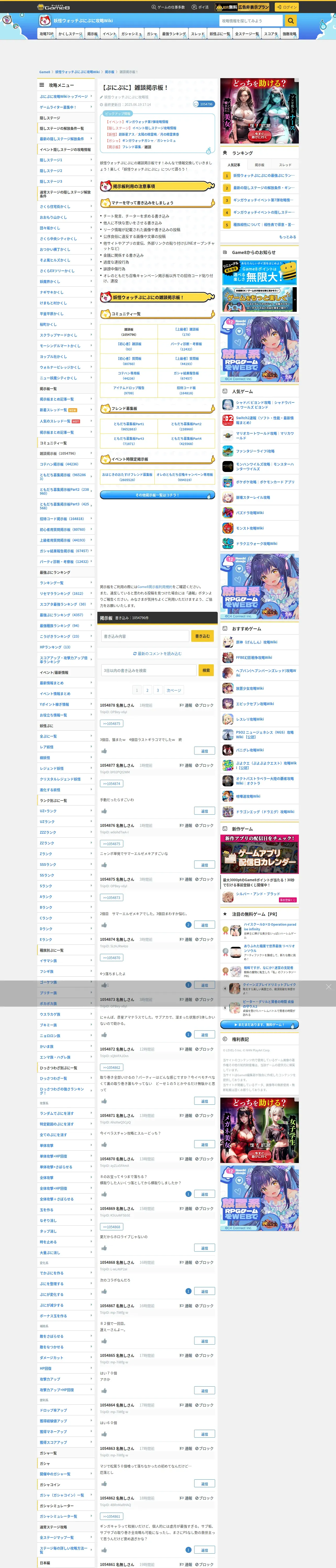This screenshot has height=1568, width=336.
Task: Click the thumbs-up on post 1054877
Action: pos(104,811)
